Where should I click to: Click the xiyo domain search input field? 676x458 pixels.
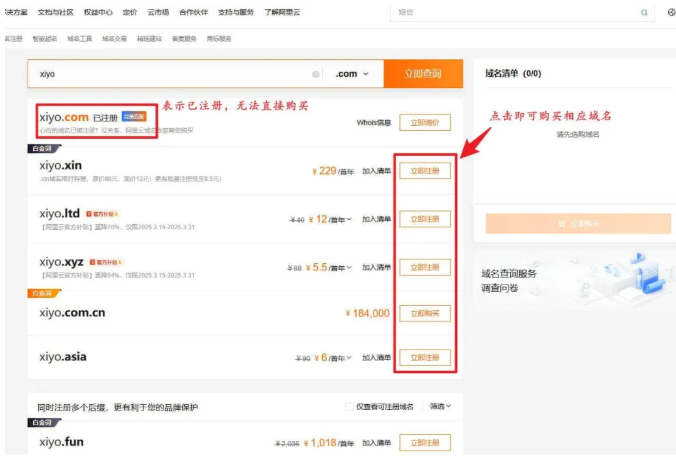[170, 74]
